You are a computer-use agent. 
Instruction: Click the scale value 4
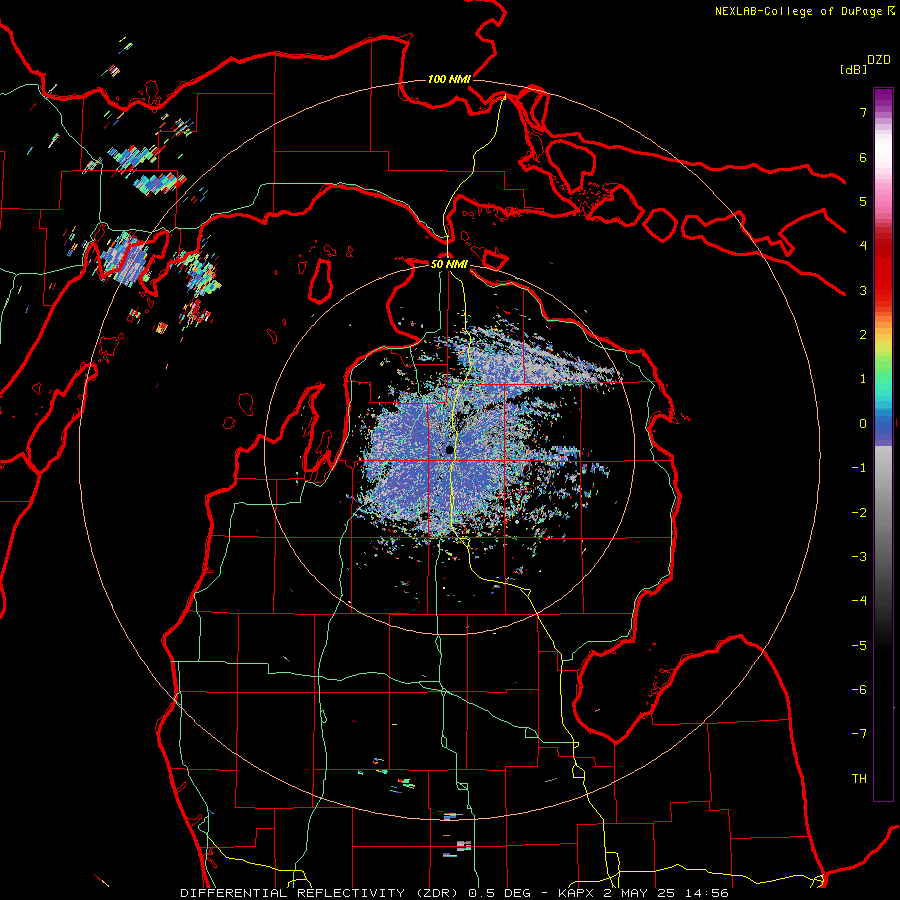click(x=863, y=246)
